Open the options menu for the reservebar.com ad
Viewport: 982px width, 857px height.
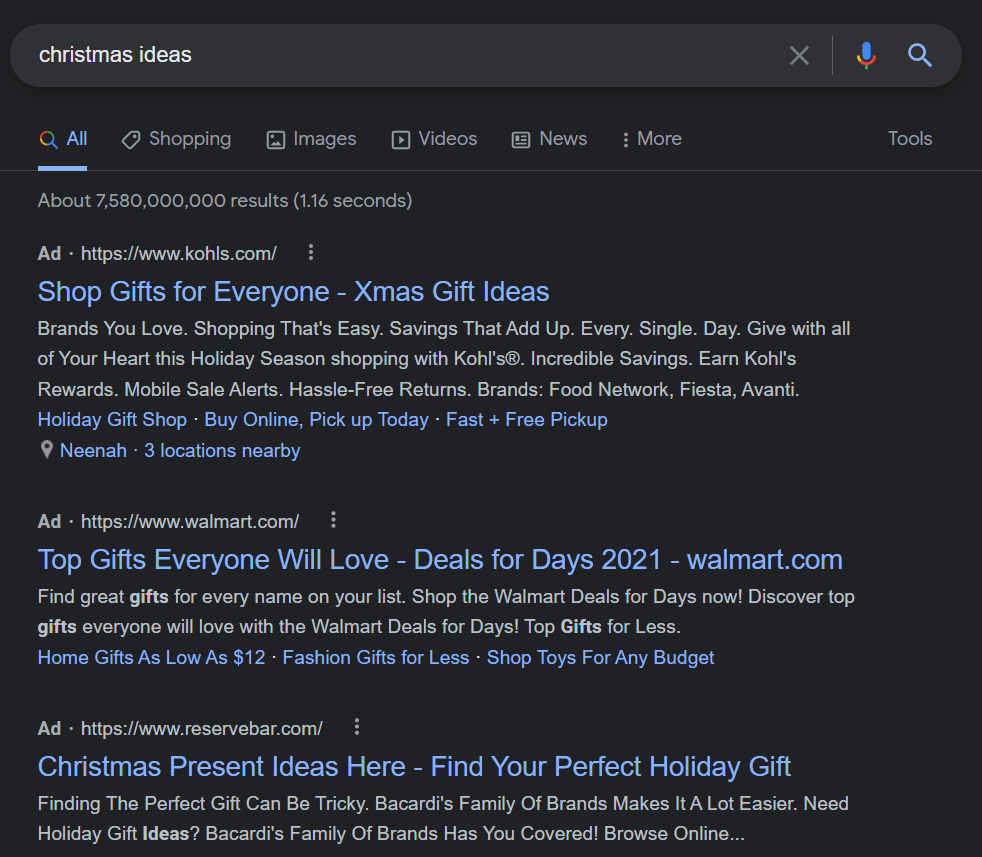[x=356, y=727]
